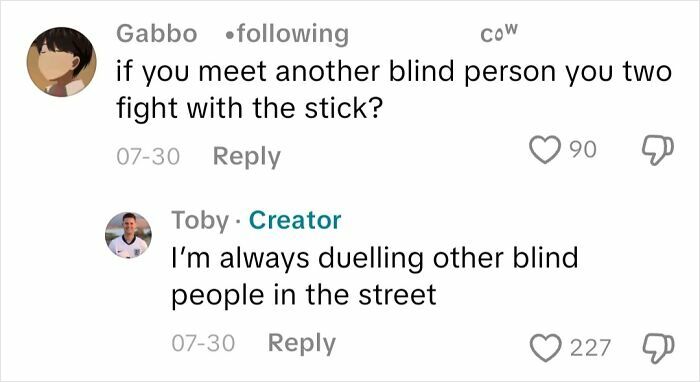Click the 07-30 date on Toby's reply
Viewport: 700px width, 382px height.
[203, 343]
